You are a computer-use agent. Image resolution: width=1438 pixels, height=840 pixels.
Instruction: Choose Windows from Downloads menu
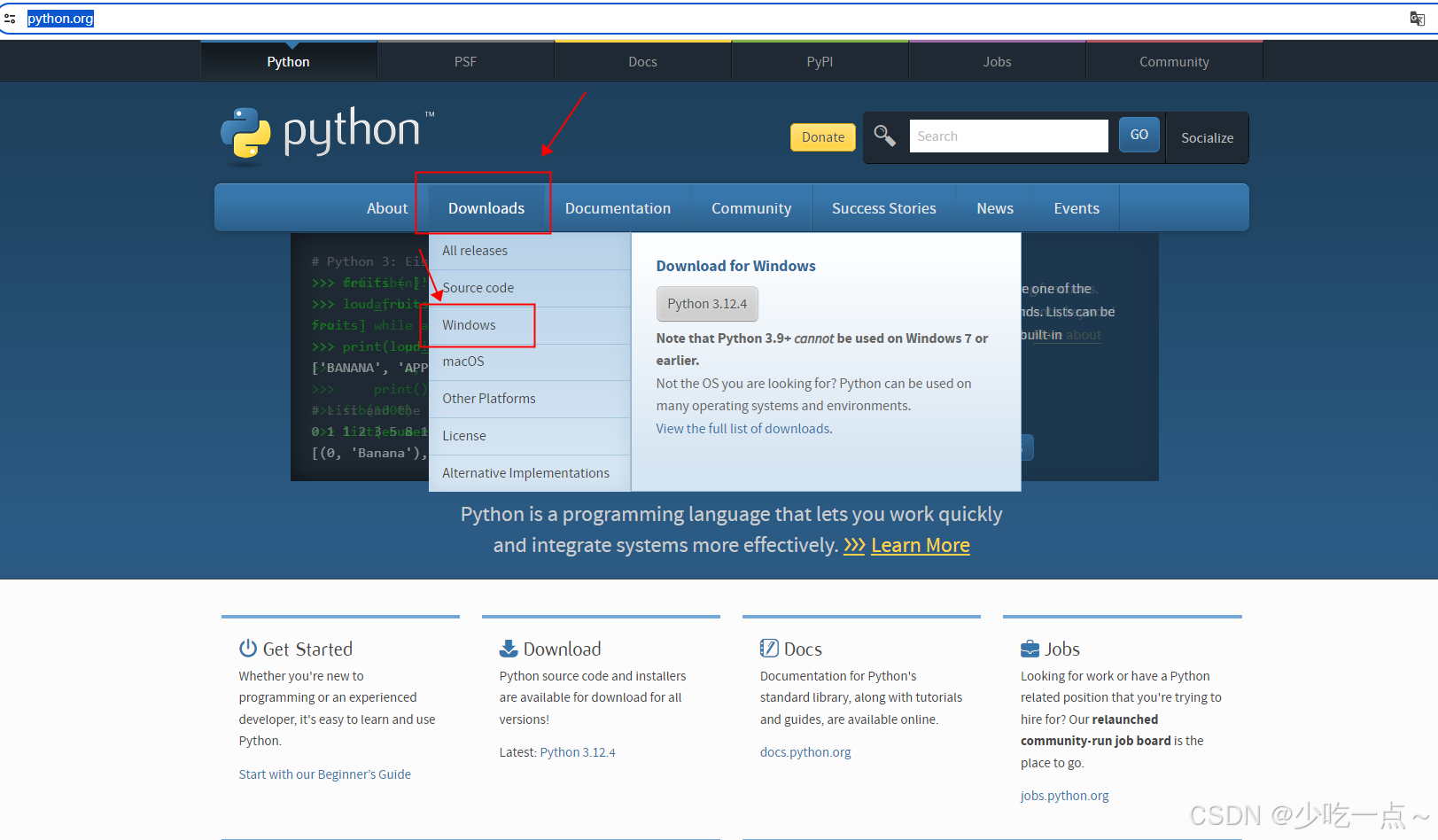[530, 325]
